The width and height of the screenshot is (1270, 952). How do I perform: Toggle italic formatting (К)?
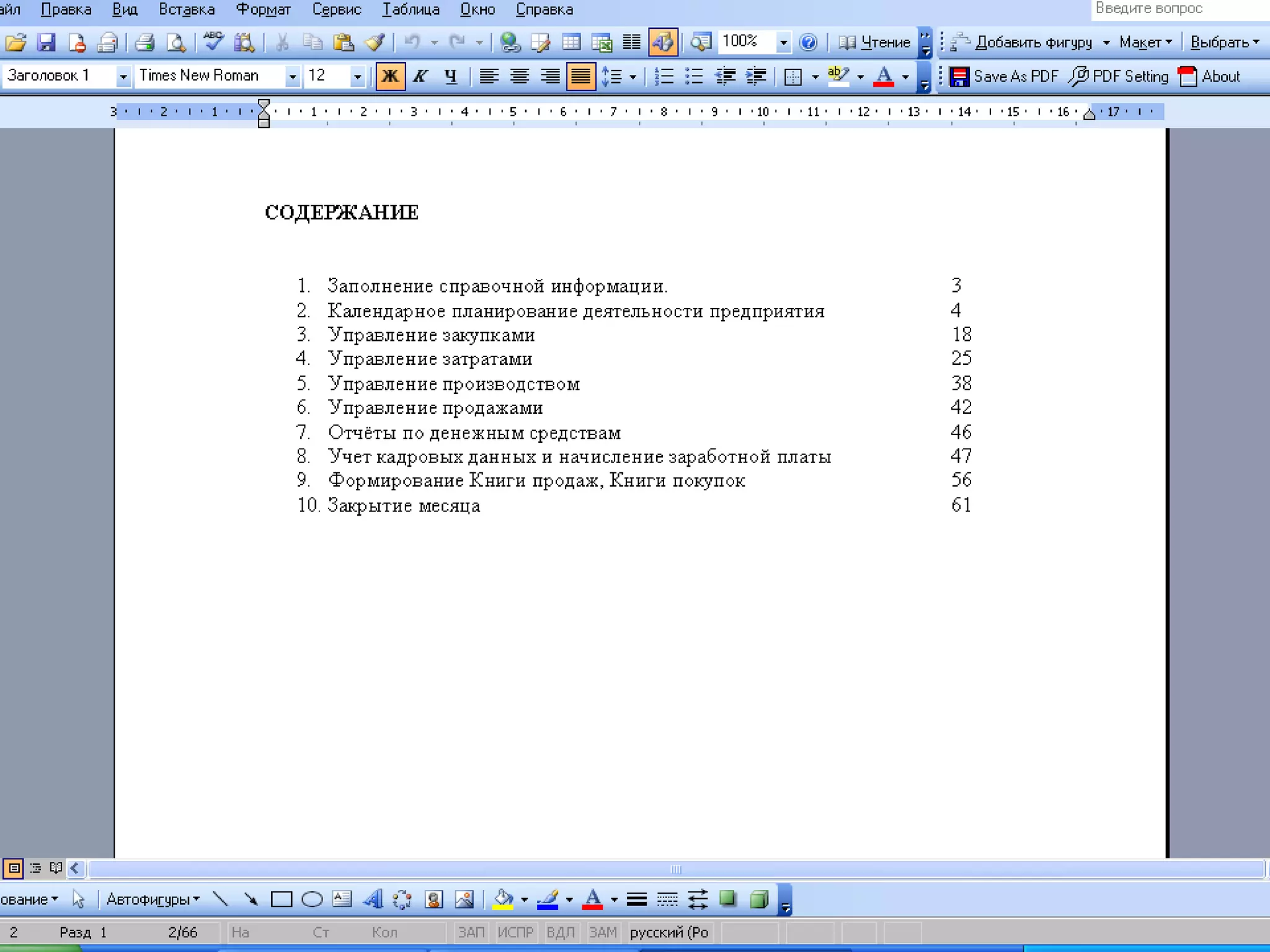(421, 76)
